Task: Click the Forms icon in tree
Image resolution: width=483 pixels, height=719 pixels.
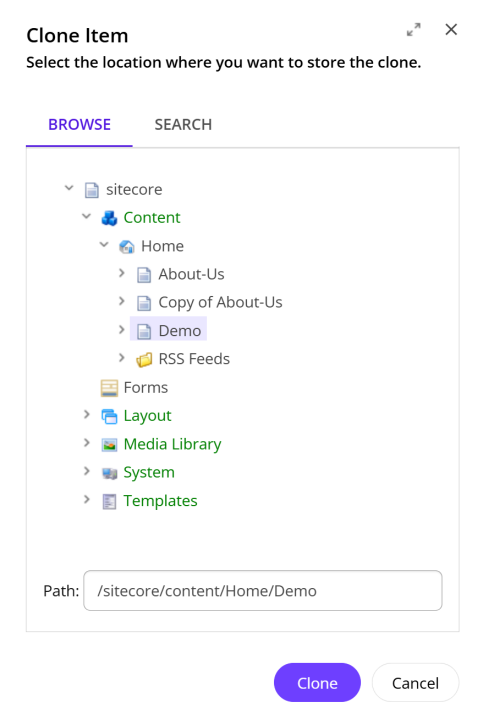Action: coord(109,388)
